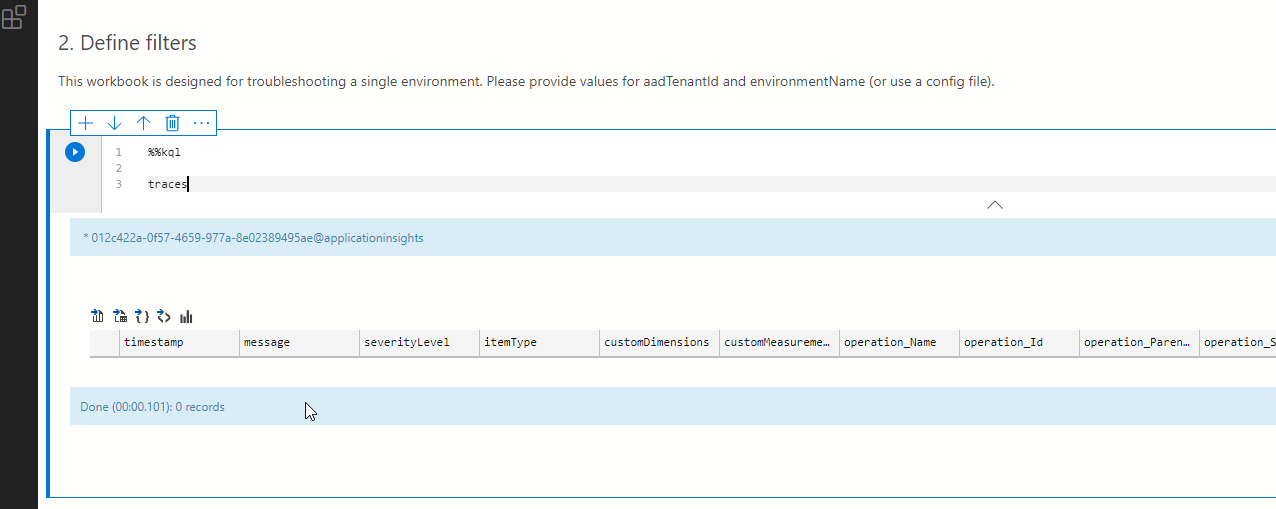Collapse the cell output with chevron

coord(994,205)
